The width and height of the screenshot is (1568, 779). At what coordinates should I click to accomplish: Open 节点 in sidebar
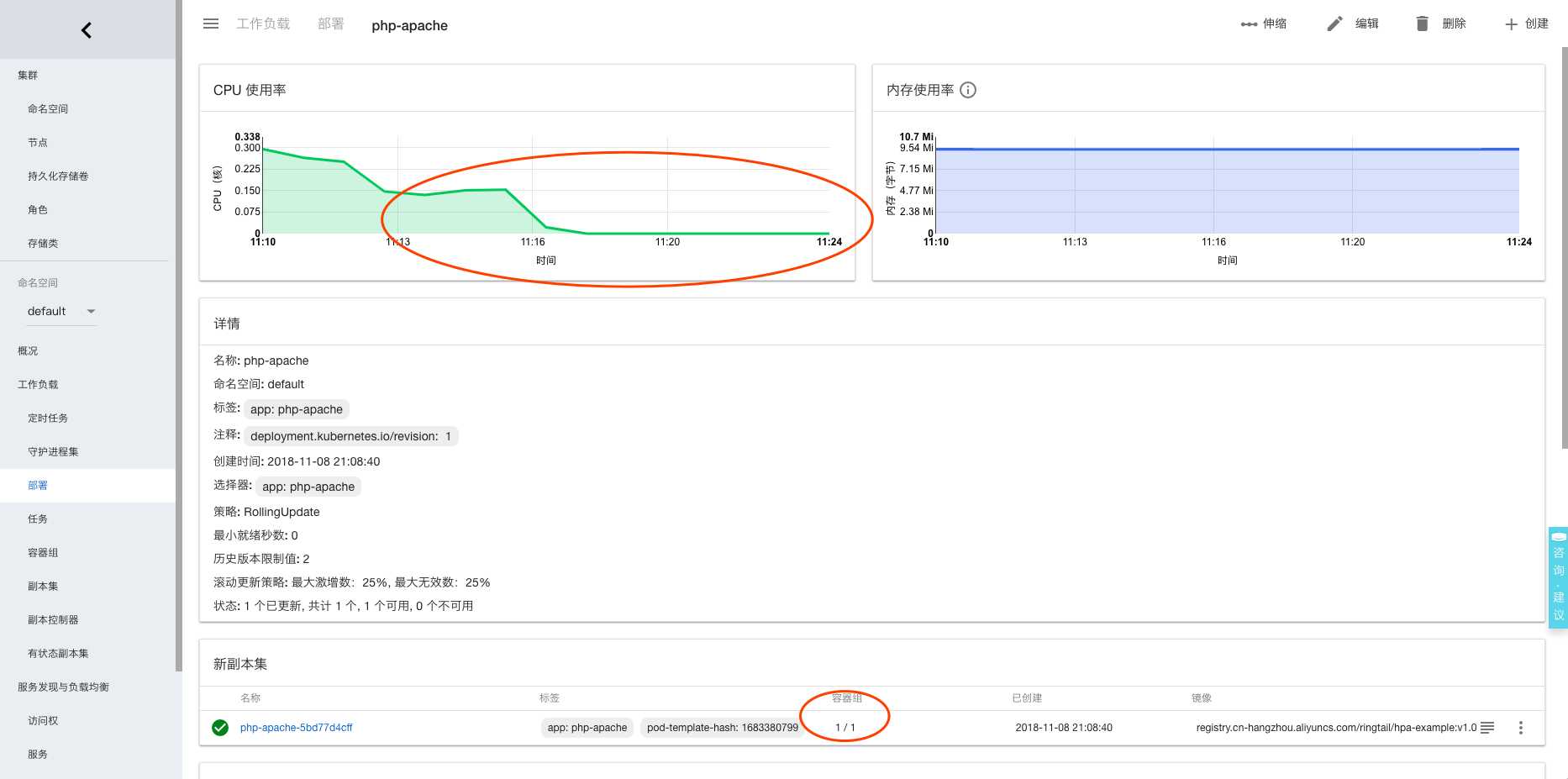click(38, 143)
